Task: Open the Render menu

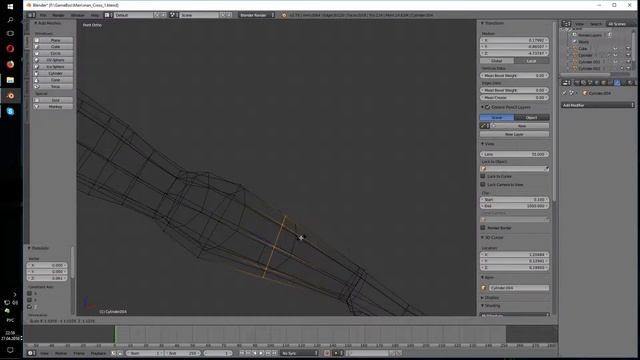Action: point(58,15)
